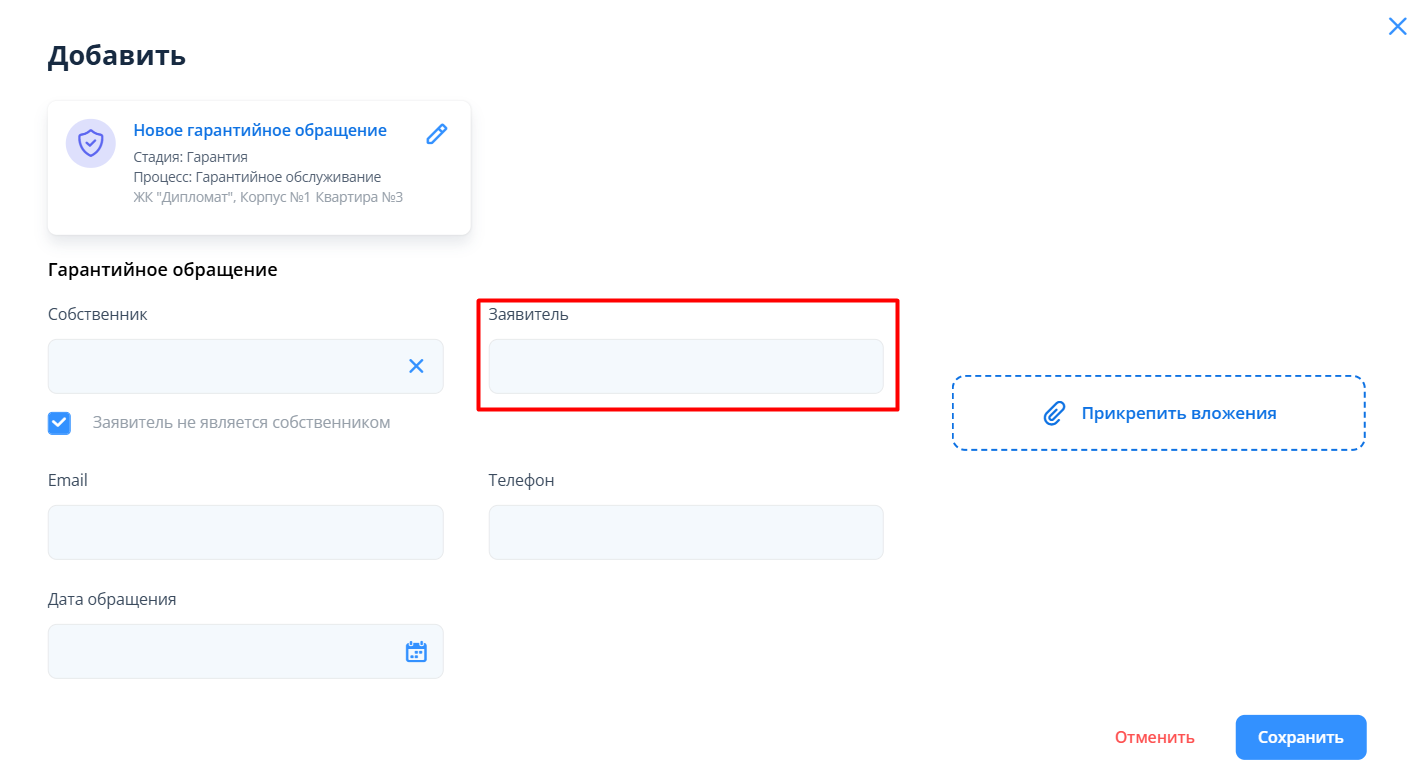Focus the Email input field
Image resolution: width=1426 pixels, height=783 pixels.
coord(245,532)
